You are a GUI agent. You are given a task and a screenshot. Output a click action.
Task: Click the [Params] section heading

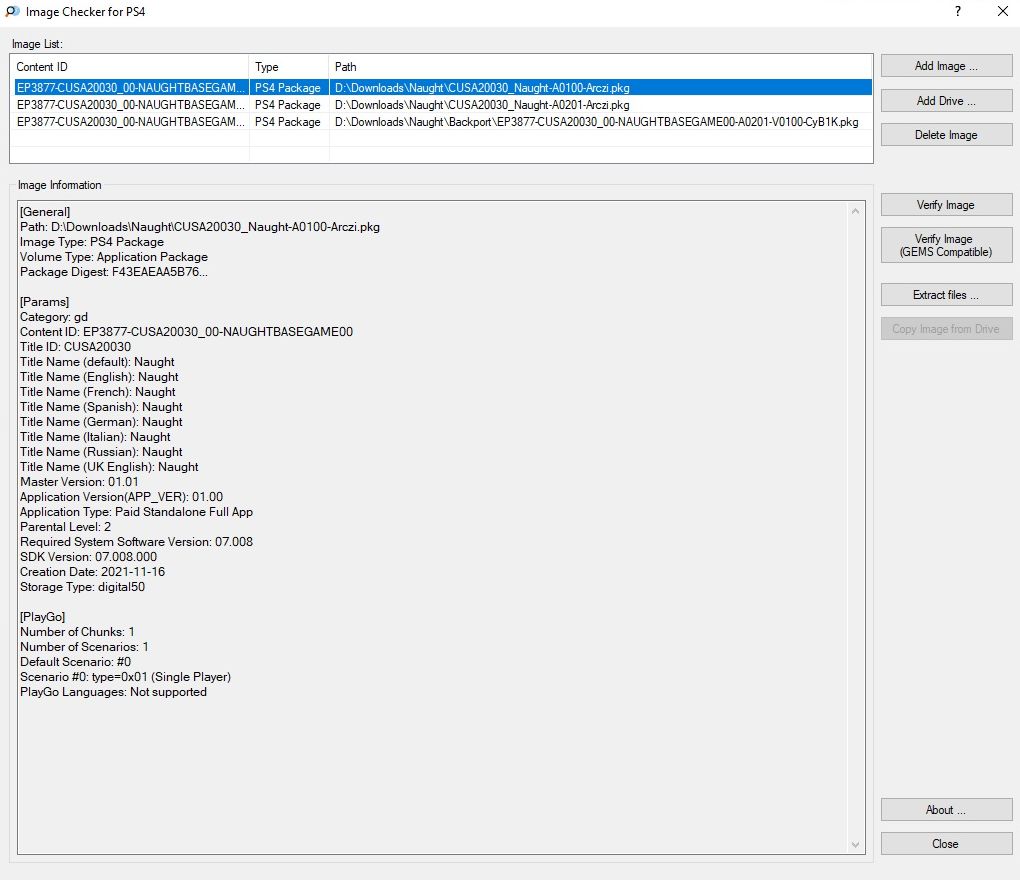(x=44, y=302)
